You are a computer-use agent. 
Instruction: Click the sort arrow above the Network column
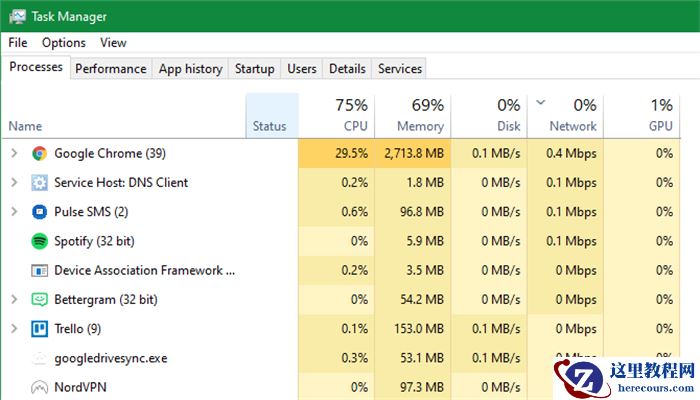(541, 103)
